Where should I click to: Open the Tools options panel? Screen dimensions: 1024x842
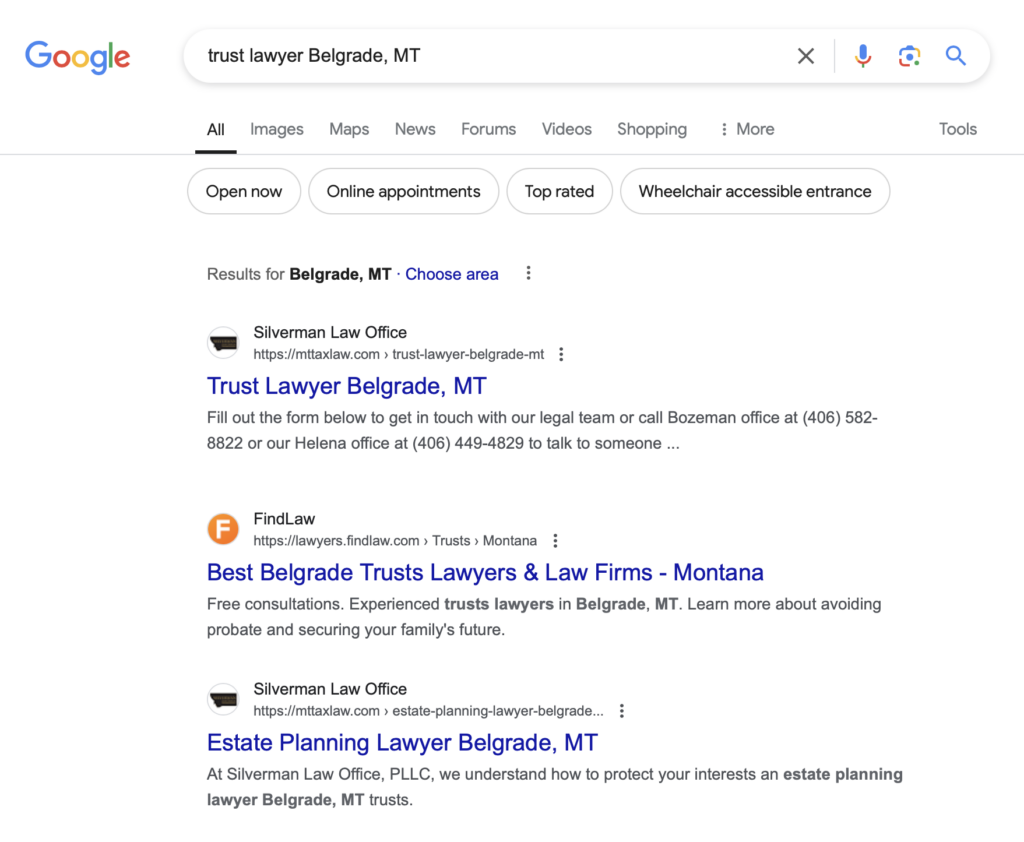957,129
